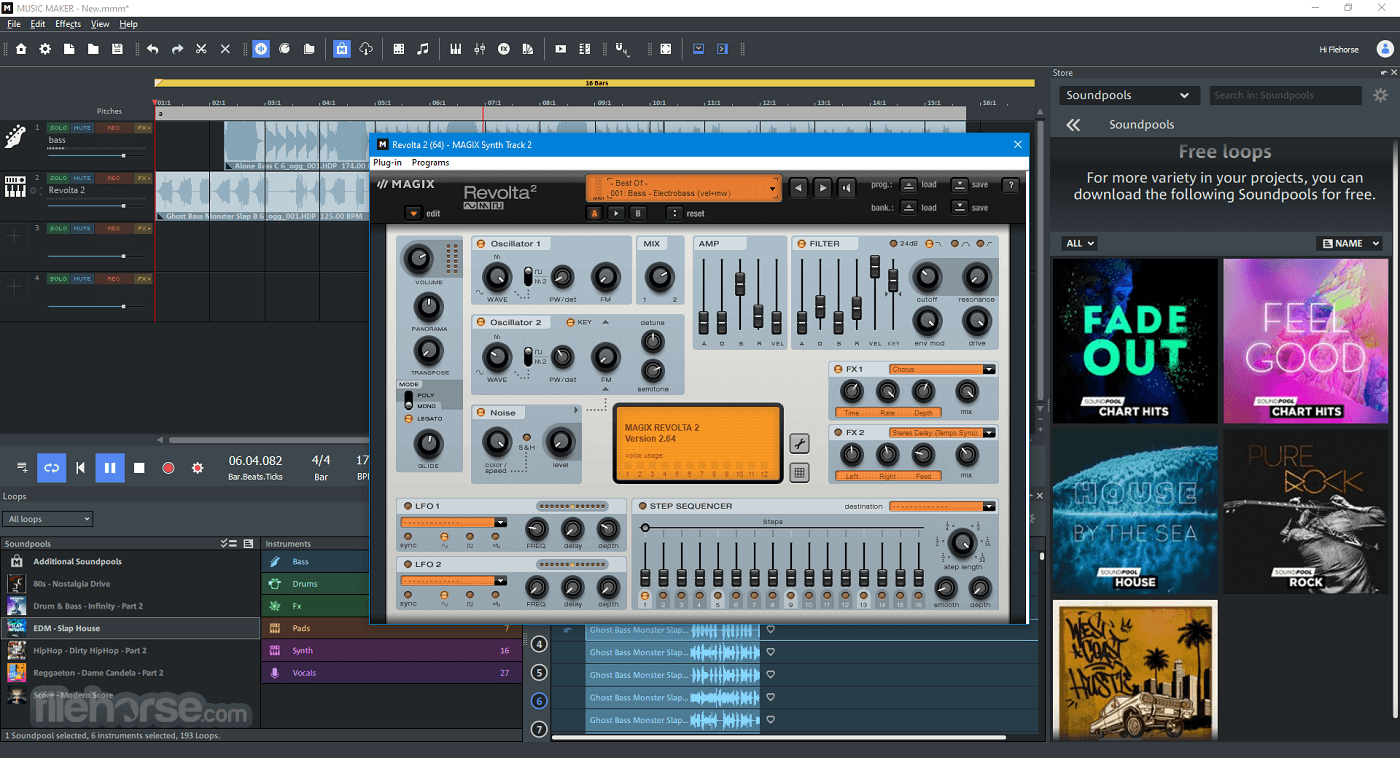The width and height of the screenshot is (1400, 758).
Task: Adjust the track 1 bass volume slider
Action: (123, 155)
